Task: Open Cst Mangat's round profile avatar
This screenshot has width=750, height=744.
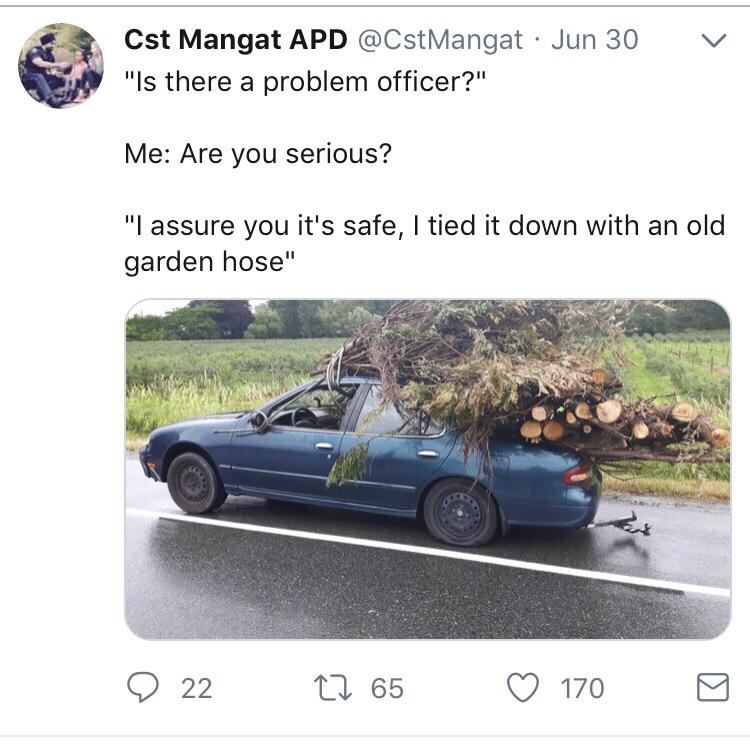Action: [x=61, y=66]
